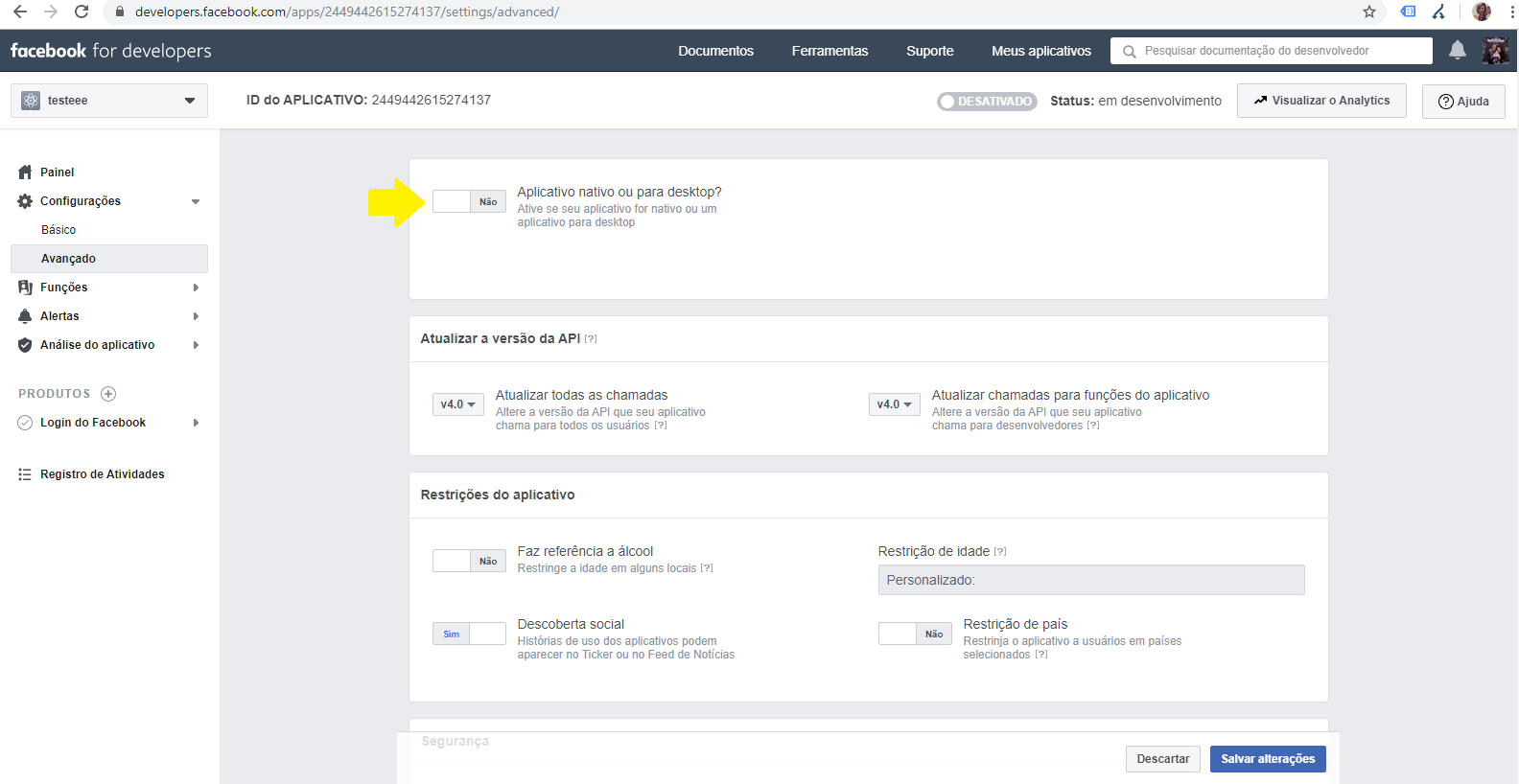Open the testeee app selector dropdown

point(109,101)
